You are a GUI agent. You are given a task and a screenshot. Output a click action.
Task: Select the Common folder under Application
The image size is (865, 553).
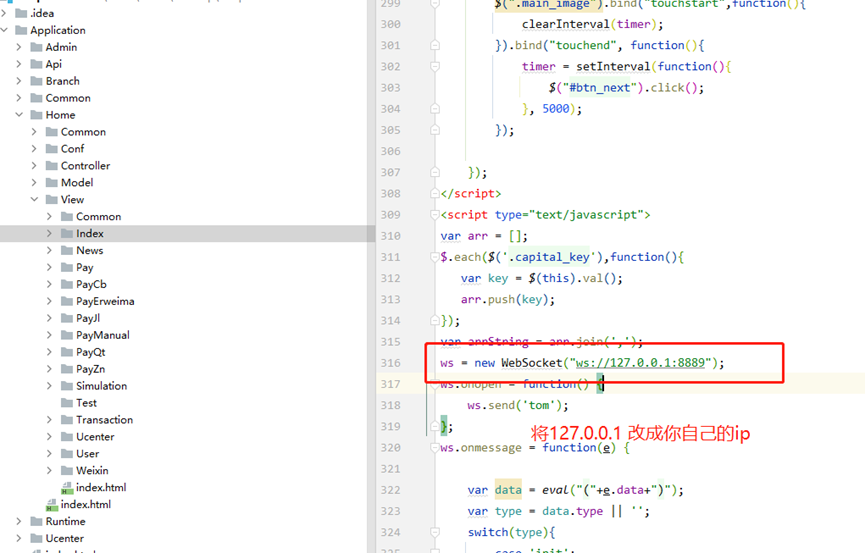point(68,98)
